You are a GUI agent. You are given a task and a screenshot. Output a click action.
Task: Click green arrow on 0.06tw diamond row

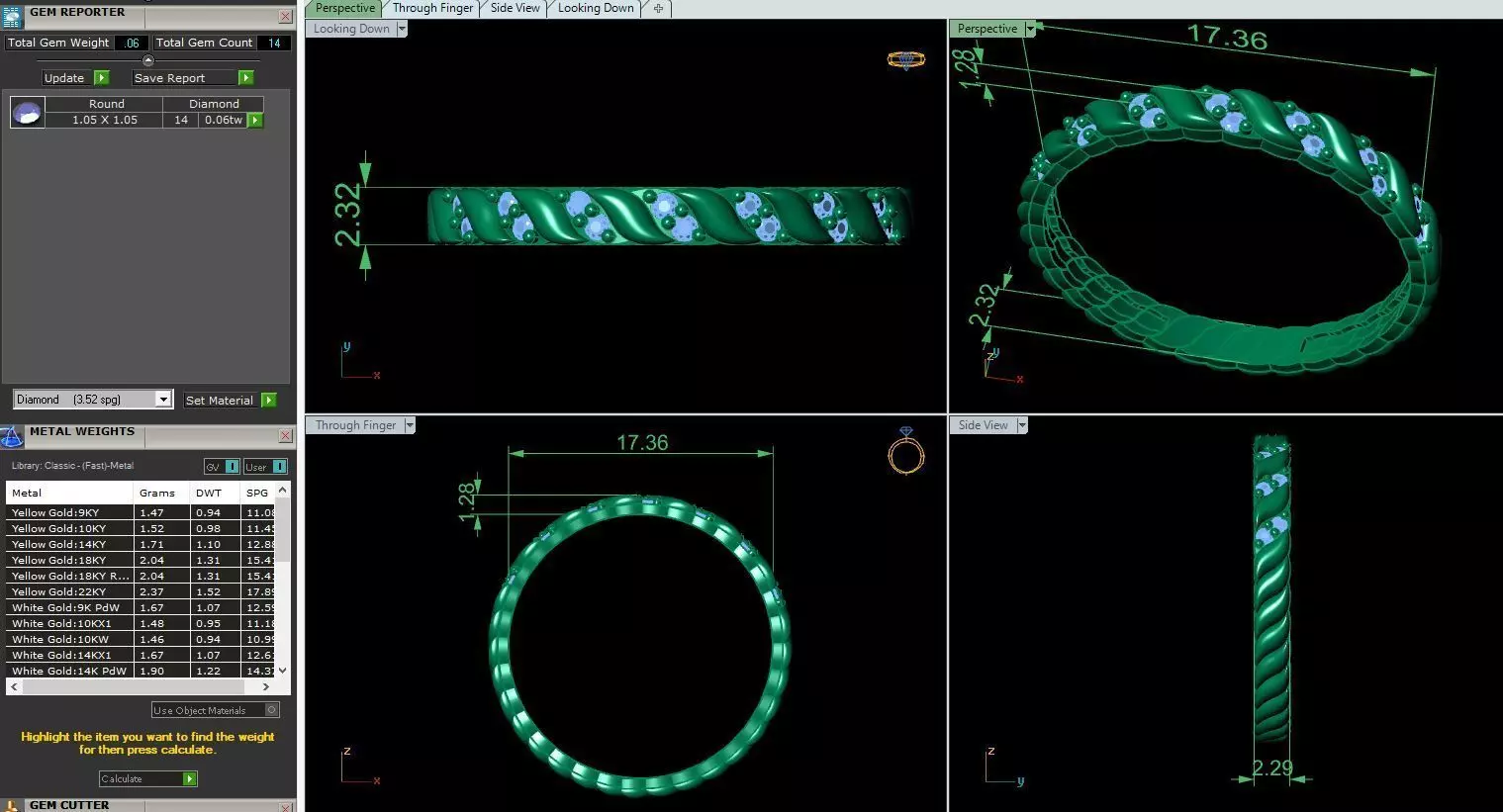tap(255, 120)
